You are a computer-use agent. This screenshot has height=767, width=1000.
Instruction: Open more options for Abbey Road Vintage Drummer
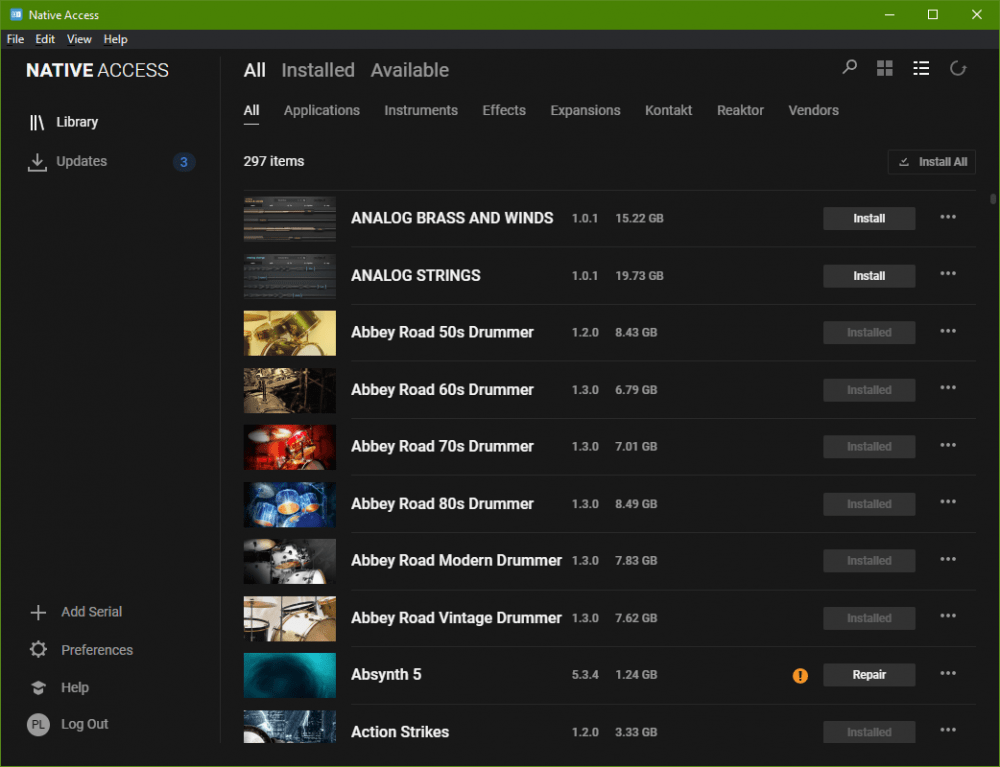pyautogui.click(x=948, y=617)
